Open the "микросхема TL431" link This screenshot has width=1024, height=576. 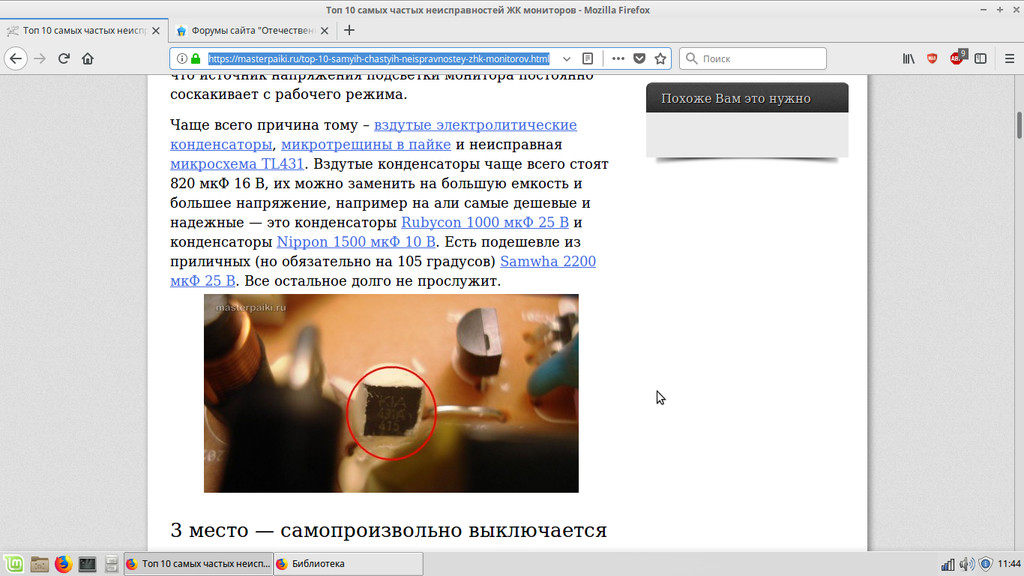click(237, 164)
